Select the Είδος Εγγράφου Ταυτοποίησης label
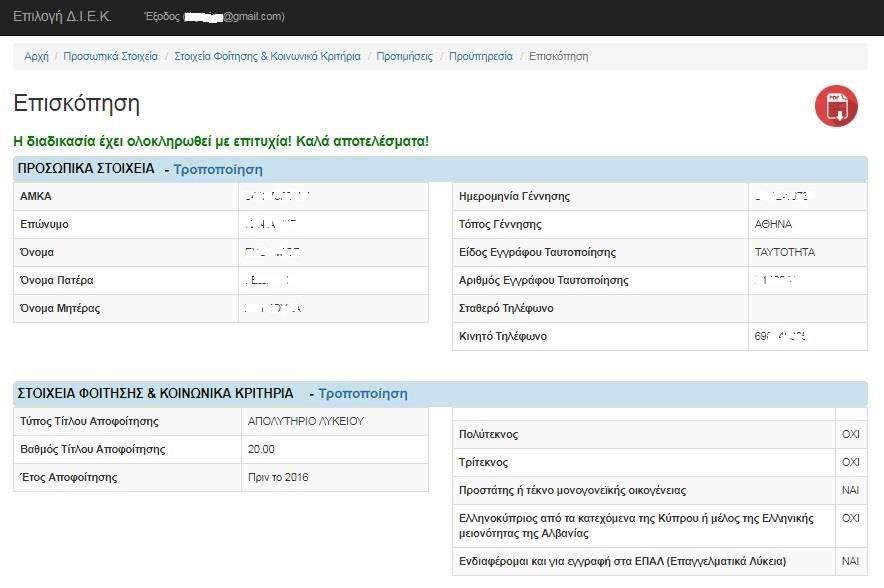884x588 pixels. 537,252
